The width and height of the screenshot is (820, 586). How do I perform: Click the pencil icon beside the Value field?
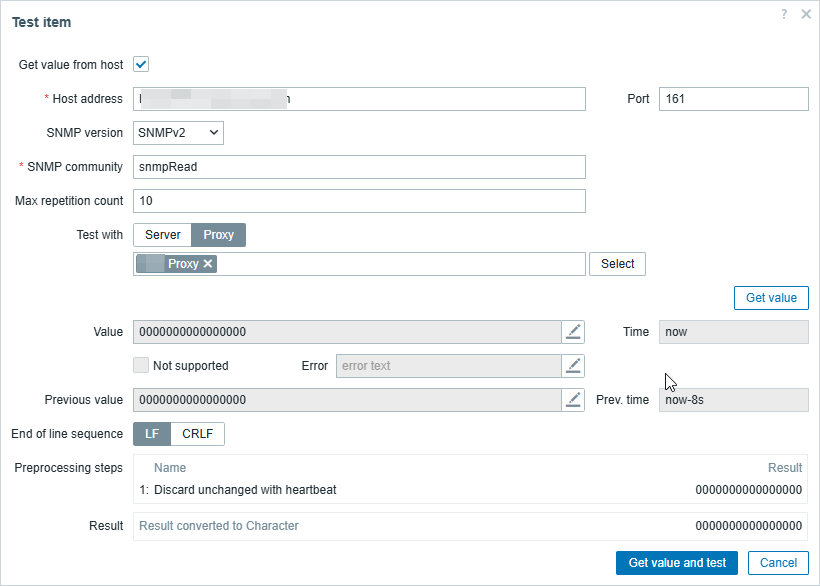[573, 332]
